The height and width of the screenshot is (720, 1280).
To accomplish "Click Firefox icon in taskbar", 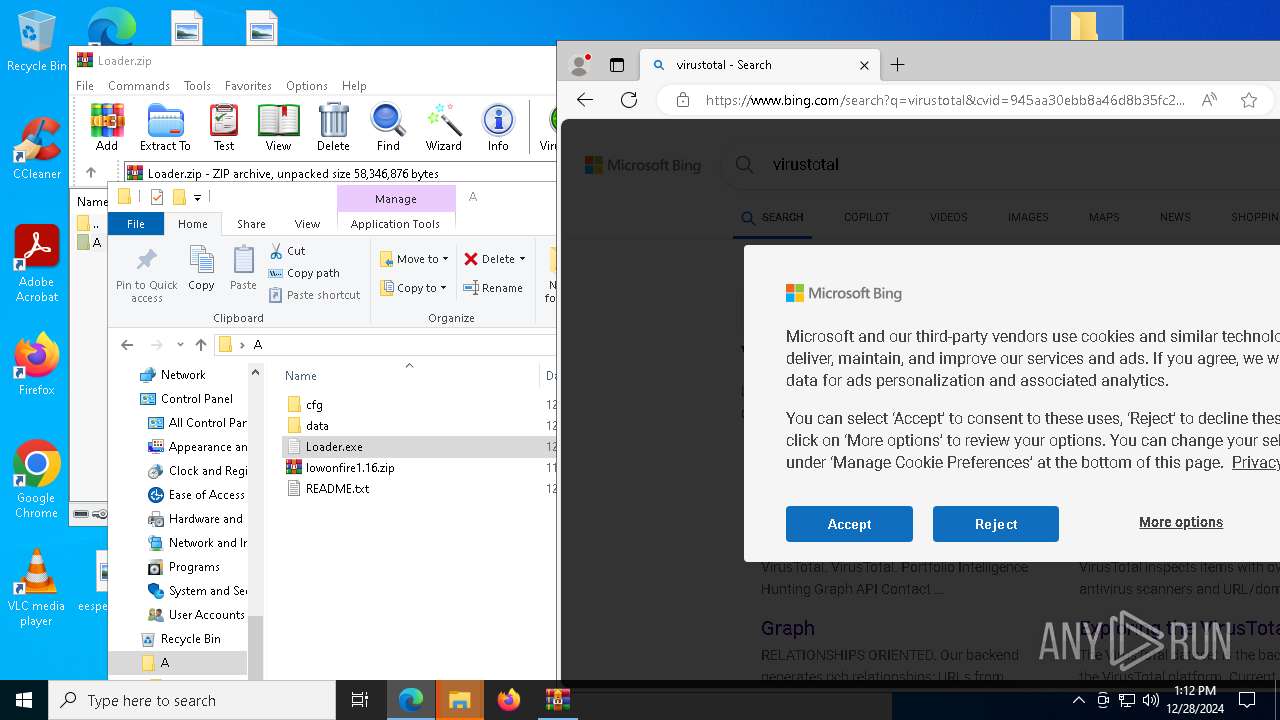I will tap(509, 701).
